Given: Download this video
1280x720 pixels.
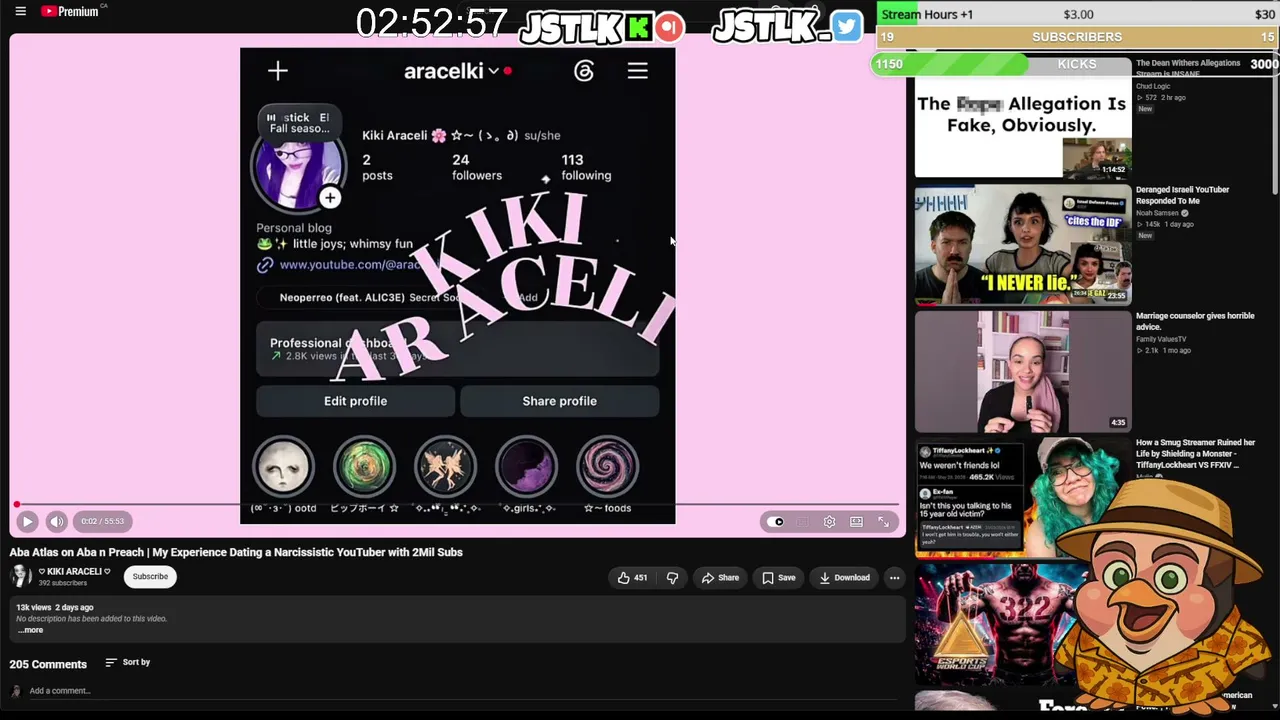Looking at the screenshot, I should point(844,577).
